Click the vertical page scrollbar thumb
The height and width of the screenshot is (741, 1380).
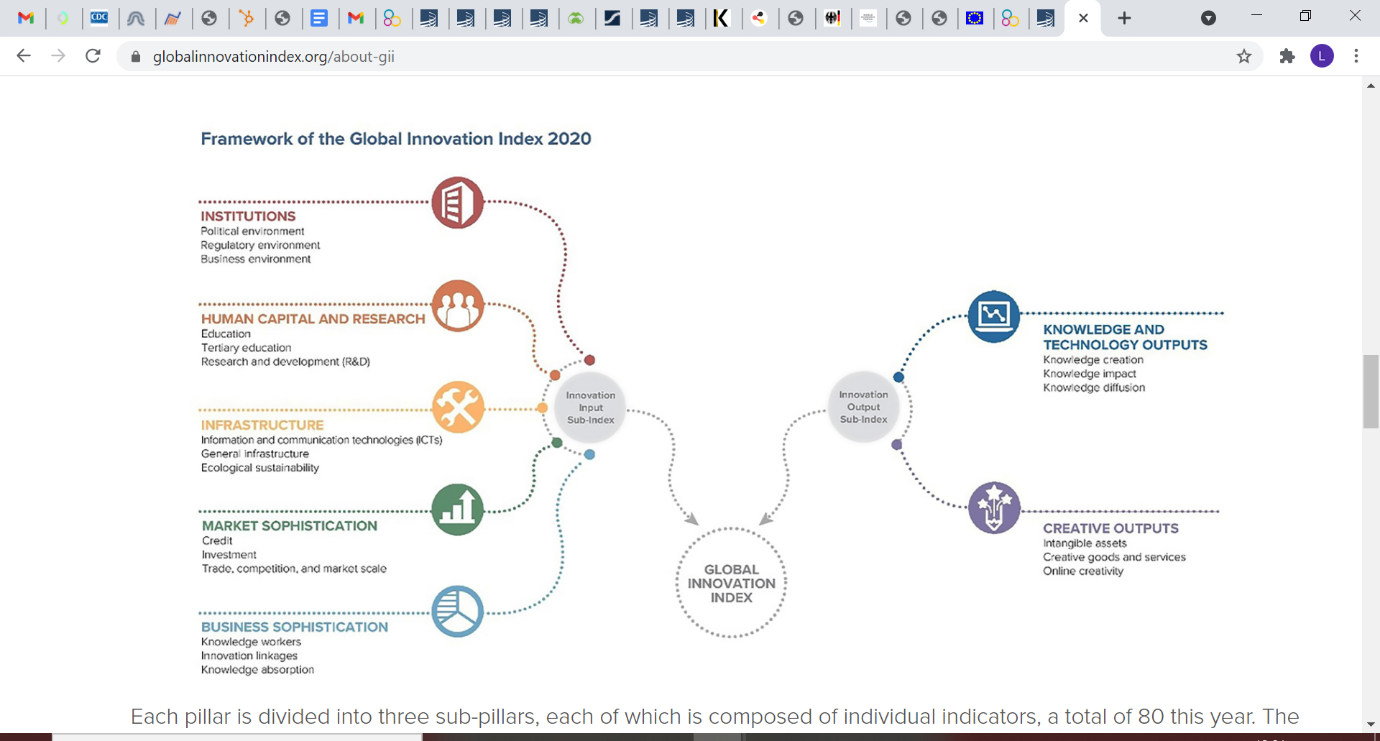[x=1370, y=391]
